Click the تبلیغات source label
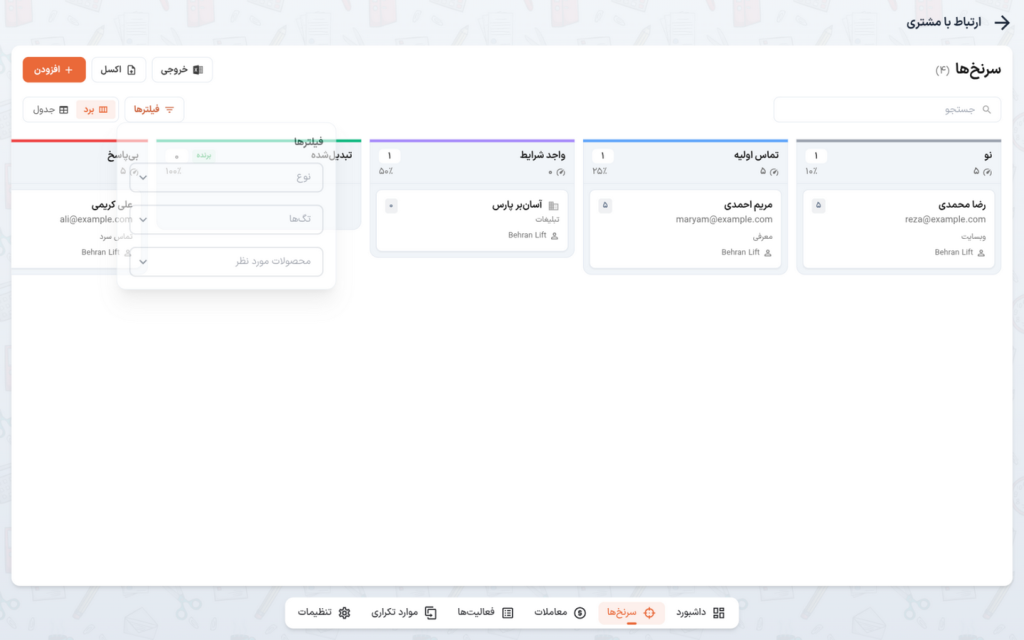 pos(547,220)
